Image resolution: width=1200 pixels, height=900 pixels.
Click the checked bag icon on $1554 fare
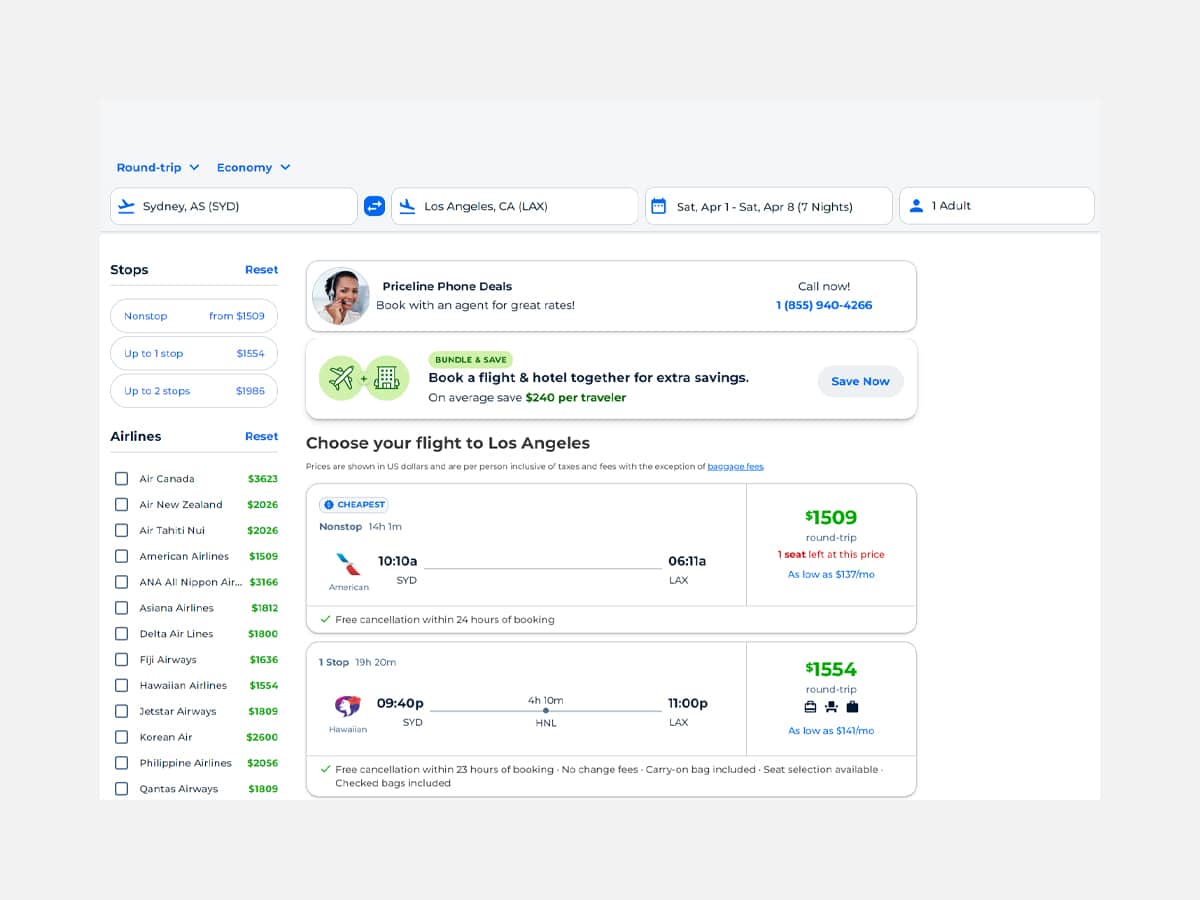click(852, 707)
